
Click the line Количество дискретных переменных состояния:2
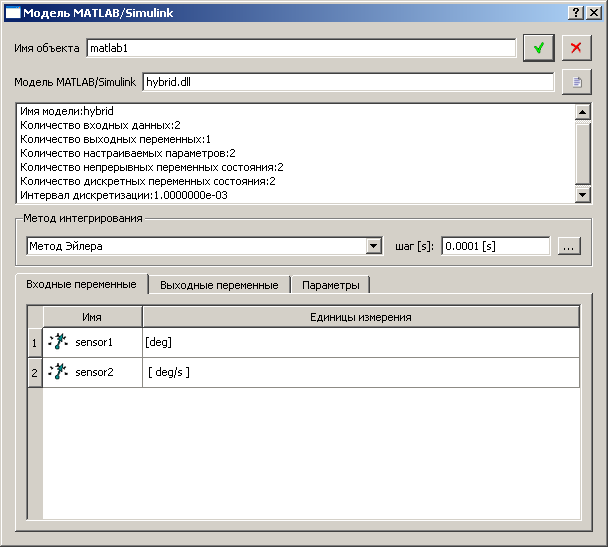(148, 181)
